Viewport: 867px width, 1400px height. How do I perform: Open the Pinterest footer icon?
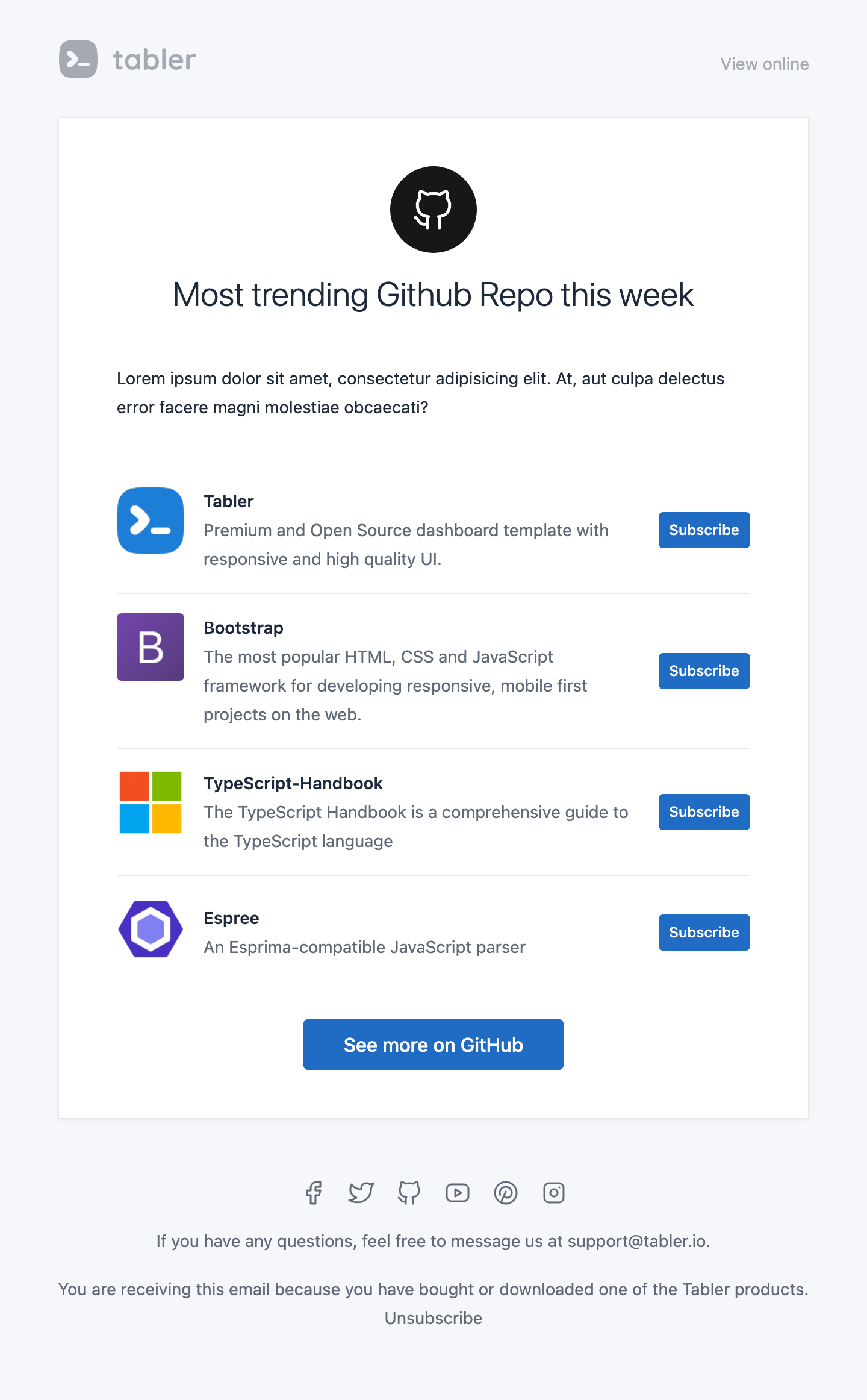(506, 1193)
